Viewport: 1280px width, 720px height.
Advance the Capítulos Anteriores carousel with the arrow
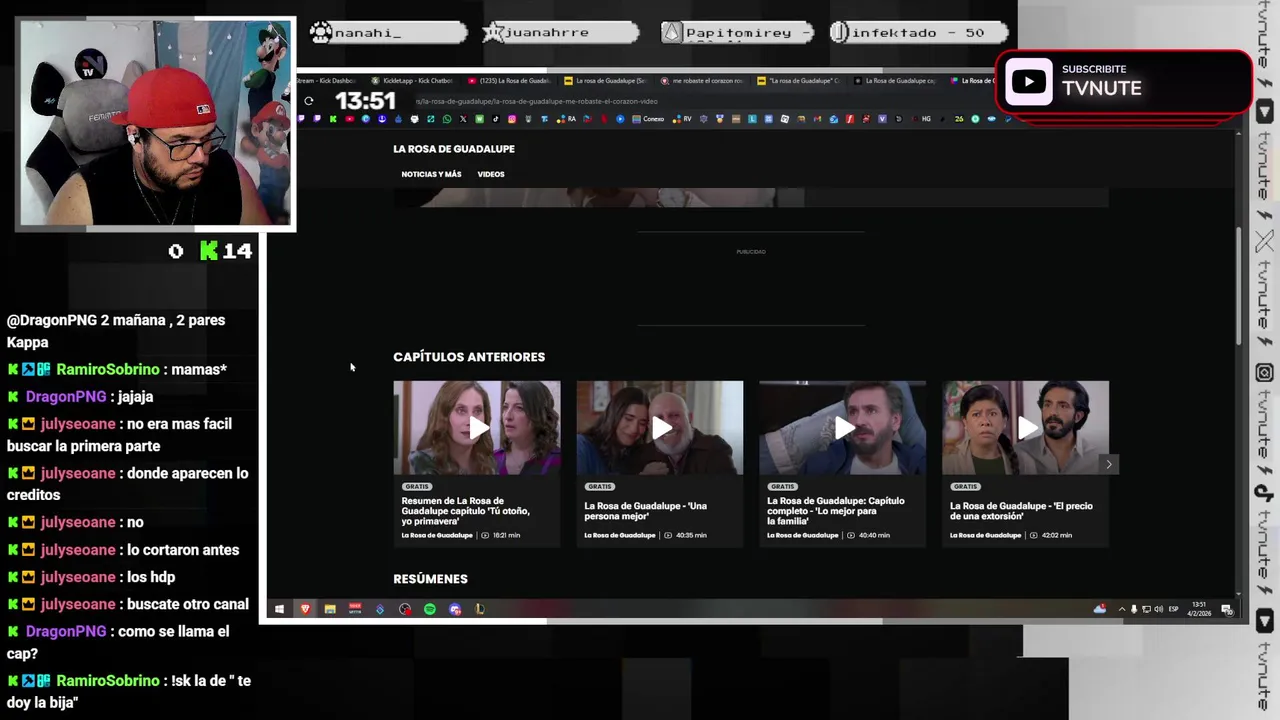coord(1108,464)
